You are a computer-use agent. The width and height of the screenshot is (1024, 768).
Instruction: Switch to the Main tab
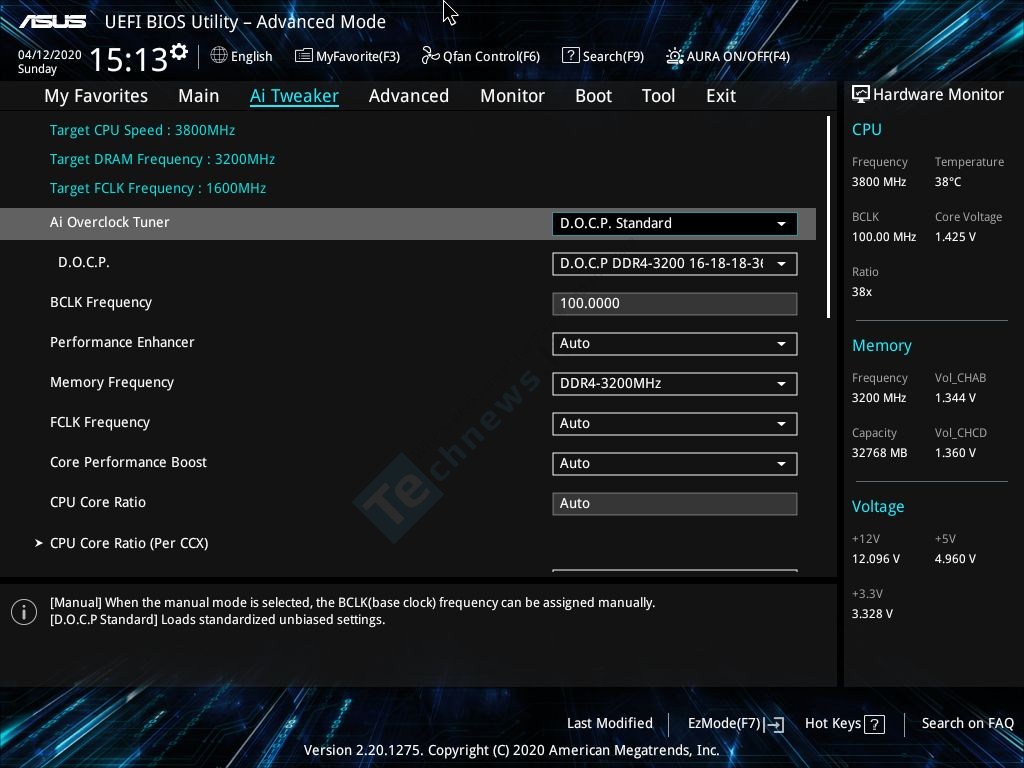coord(199,96)
